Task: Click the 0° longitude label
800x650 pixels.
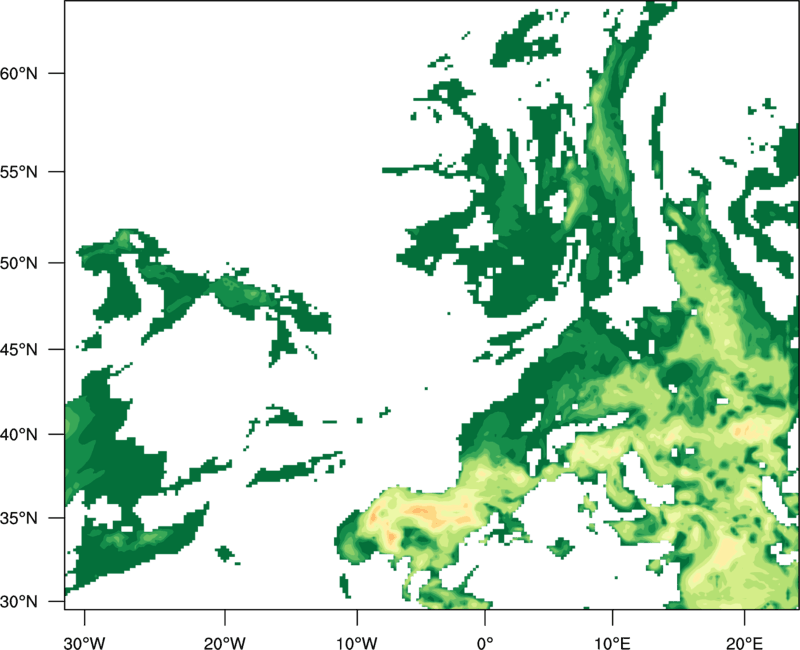Action: [485, 643]
